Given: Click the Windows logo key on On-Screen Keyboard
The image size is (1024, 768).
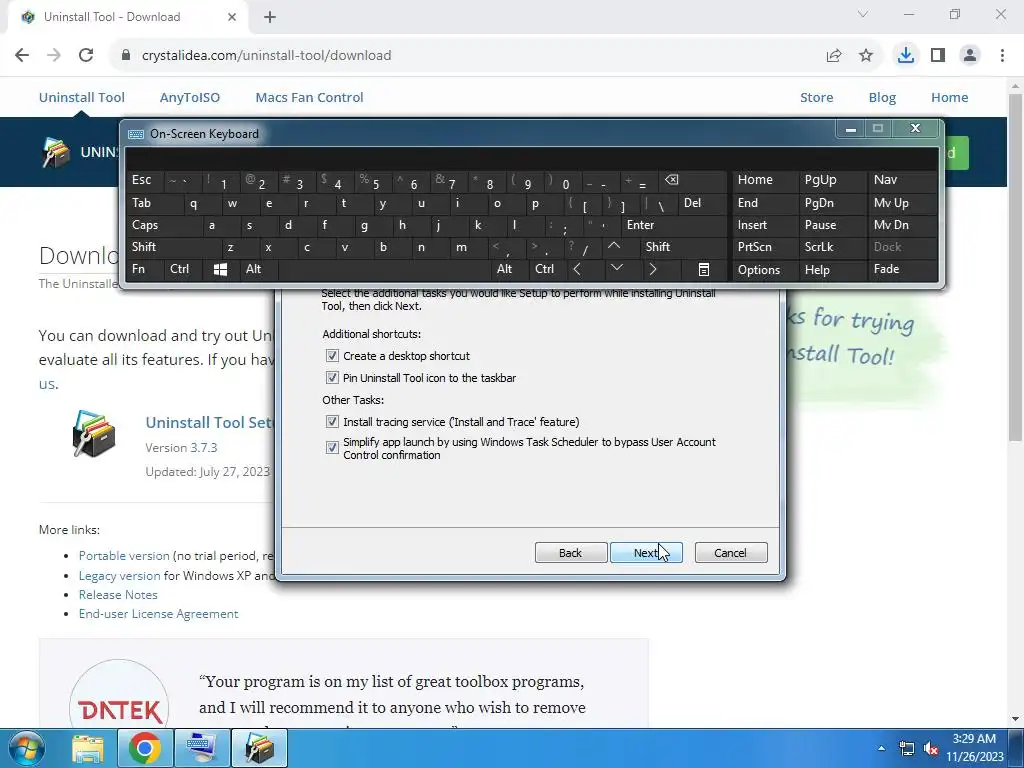Looking at the screenshot, I should [x=221, y=269].
